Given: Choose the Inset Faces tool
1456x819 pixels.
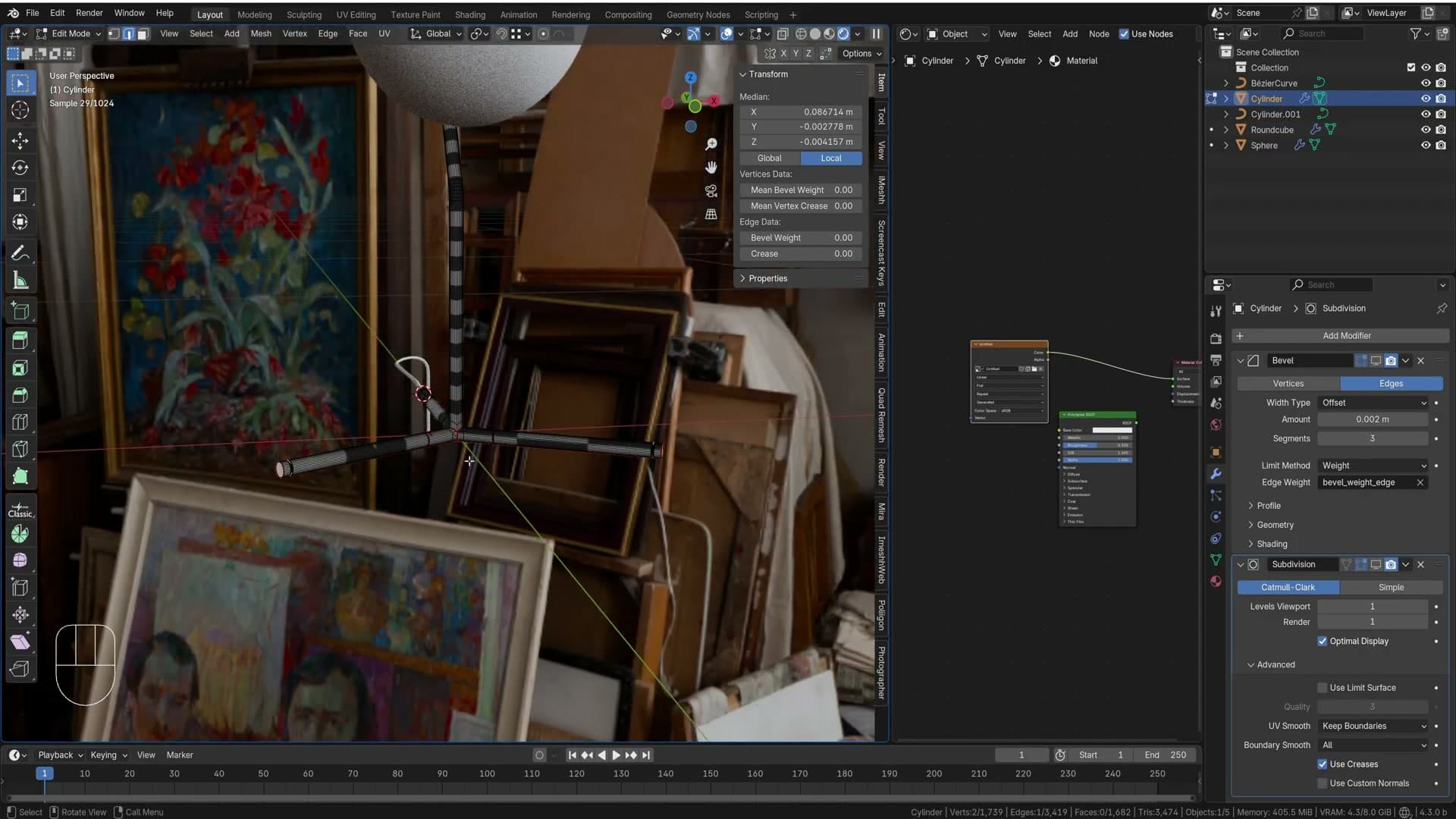Looking at the screenshot, I should pyautogui.click(x=20, y=369).
